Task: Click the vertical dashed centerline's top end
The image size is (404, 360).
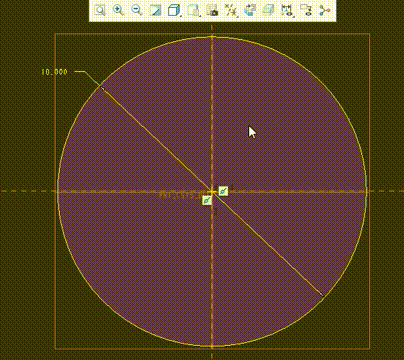Action: point(212,28)
